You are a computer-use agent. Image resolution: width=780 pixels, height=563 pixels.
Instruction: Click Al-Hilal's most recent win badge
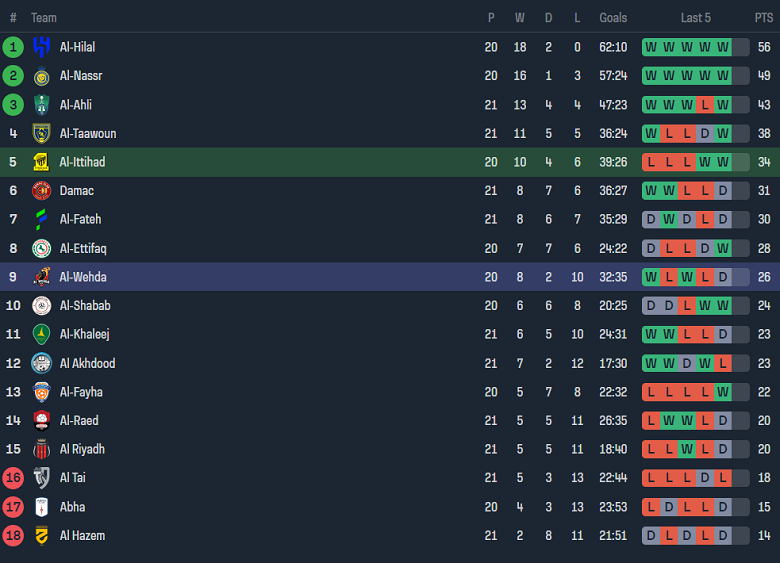(722, 47)
